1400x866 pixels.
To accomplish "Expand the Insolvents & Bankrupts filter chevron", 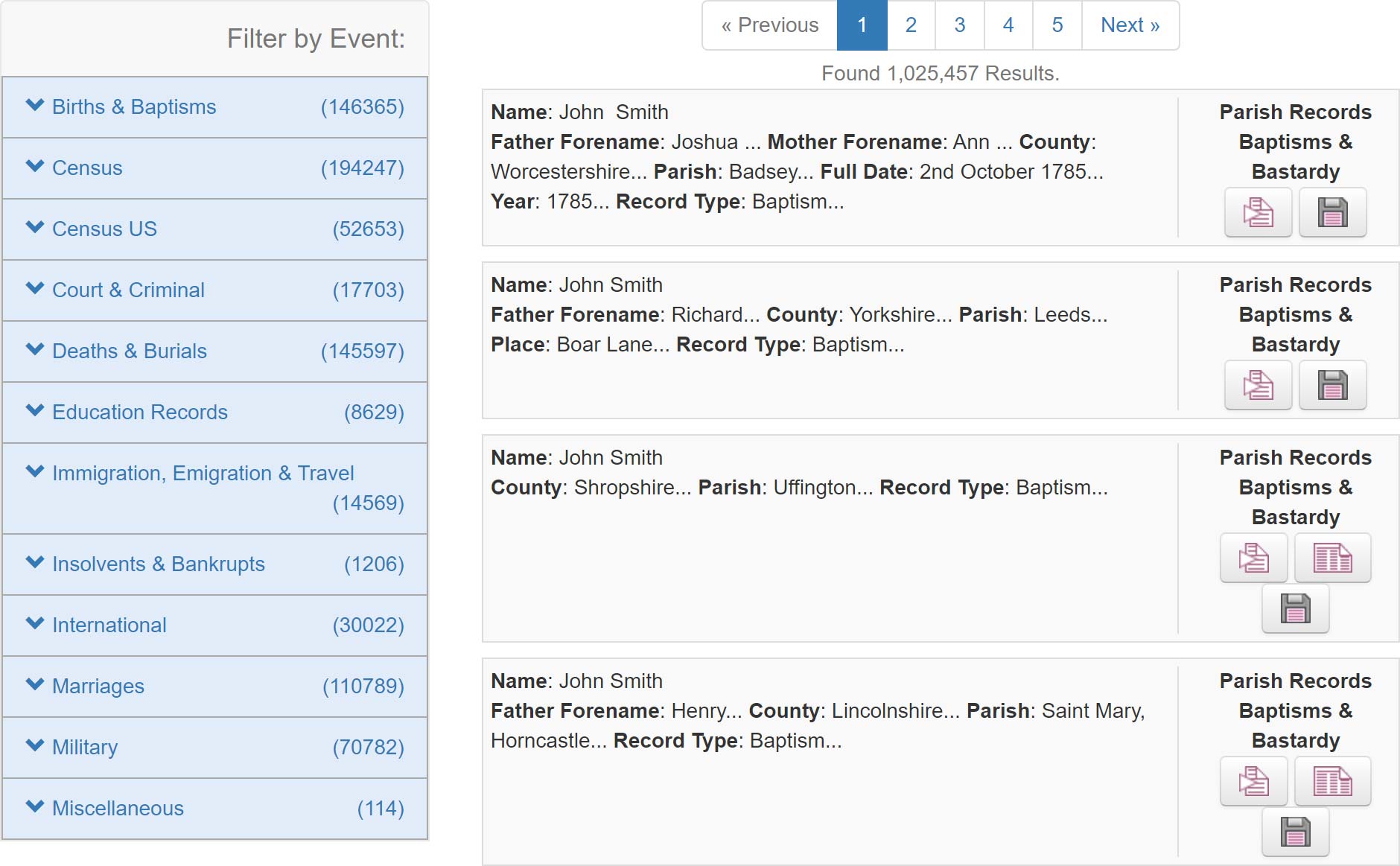I will [35, 562].
